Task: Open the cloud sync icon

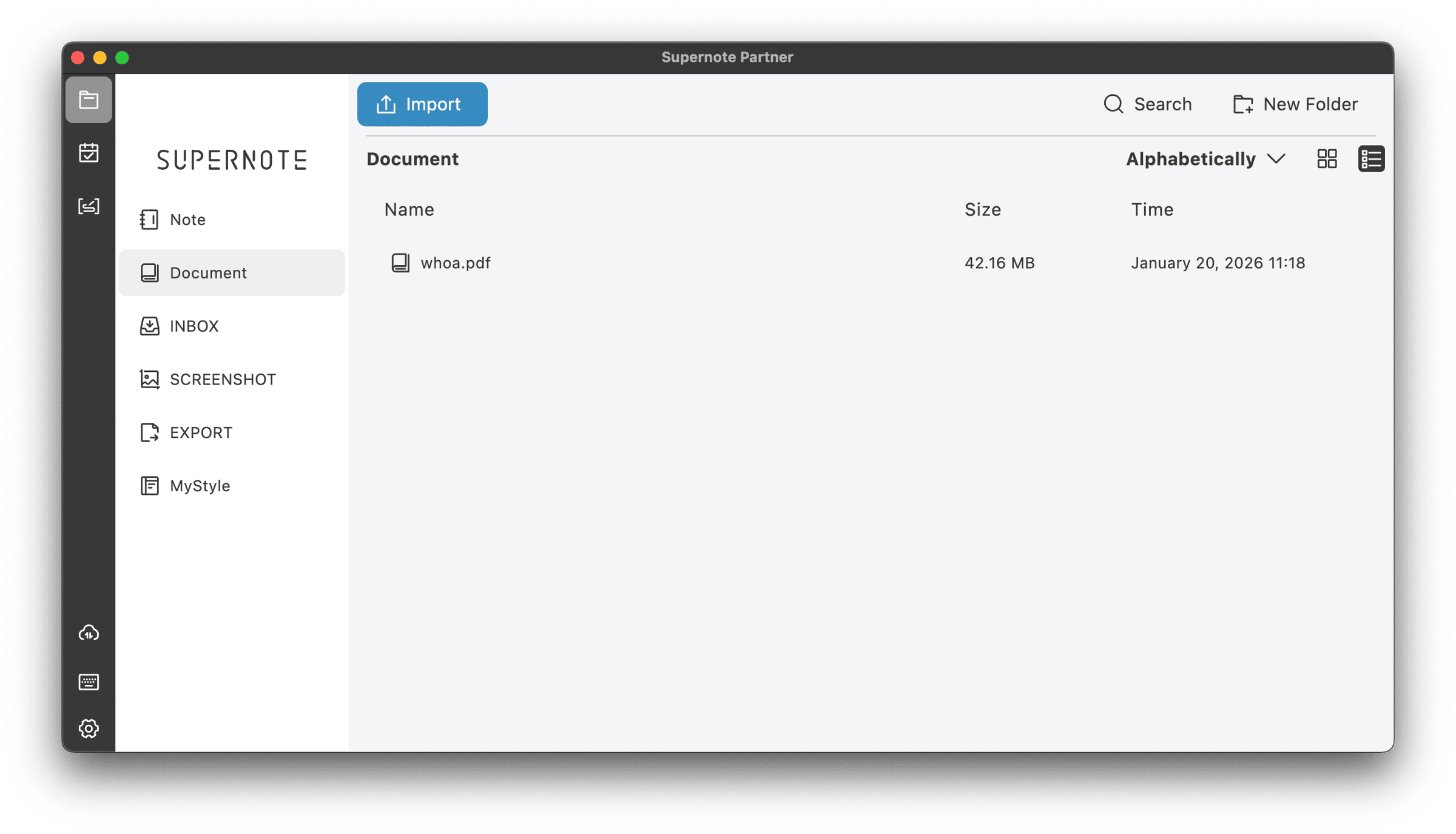Action: tap(89, 633)
